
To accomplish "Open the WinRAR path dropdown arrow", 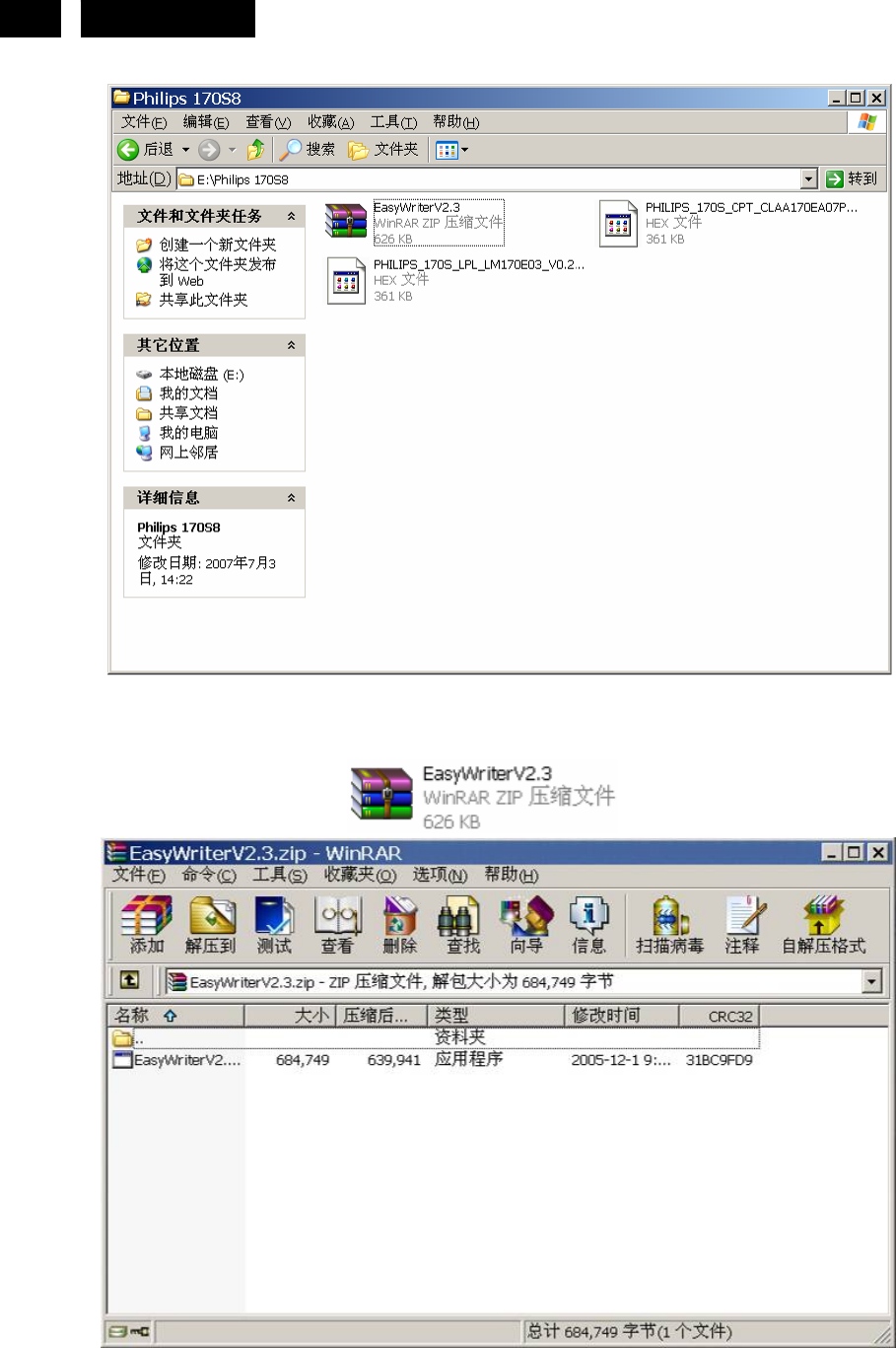I will tap(871, 981).
